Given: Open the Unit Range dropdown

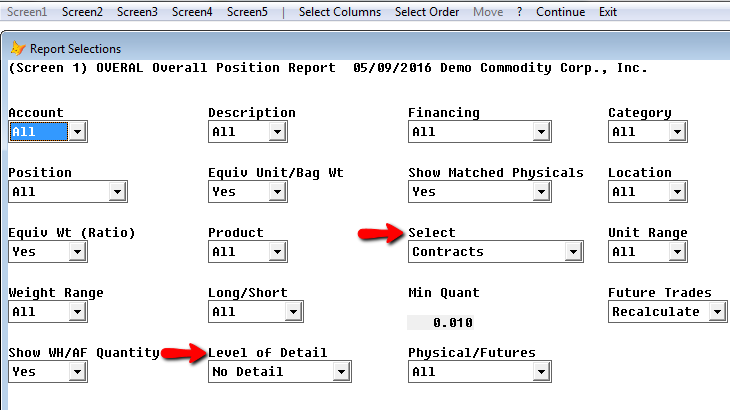Looking at the screenshot, I should pos(677,252).
